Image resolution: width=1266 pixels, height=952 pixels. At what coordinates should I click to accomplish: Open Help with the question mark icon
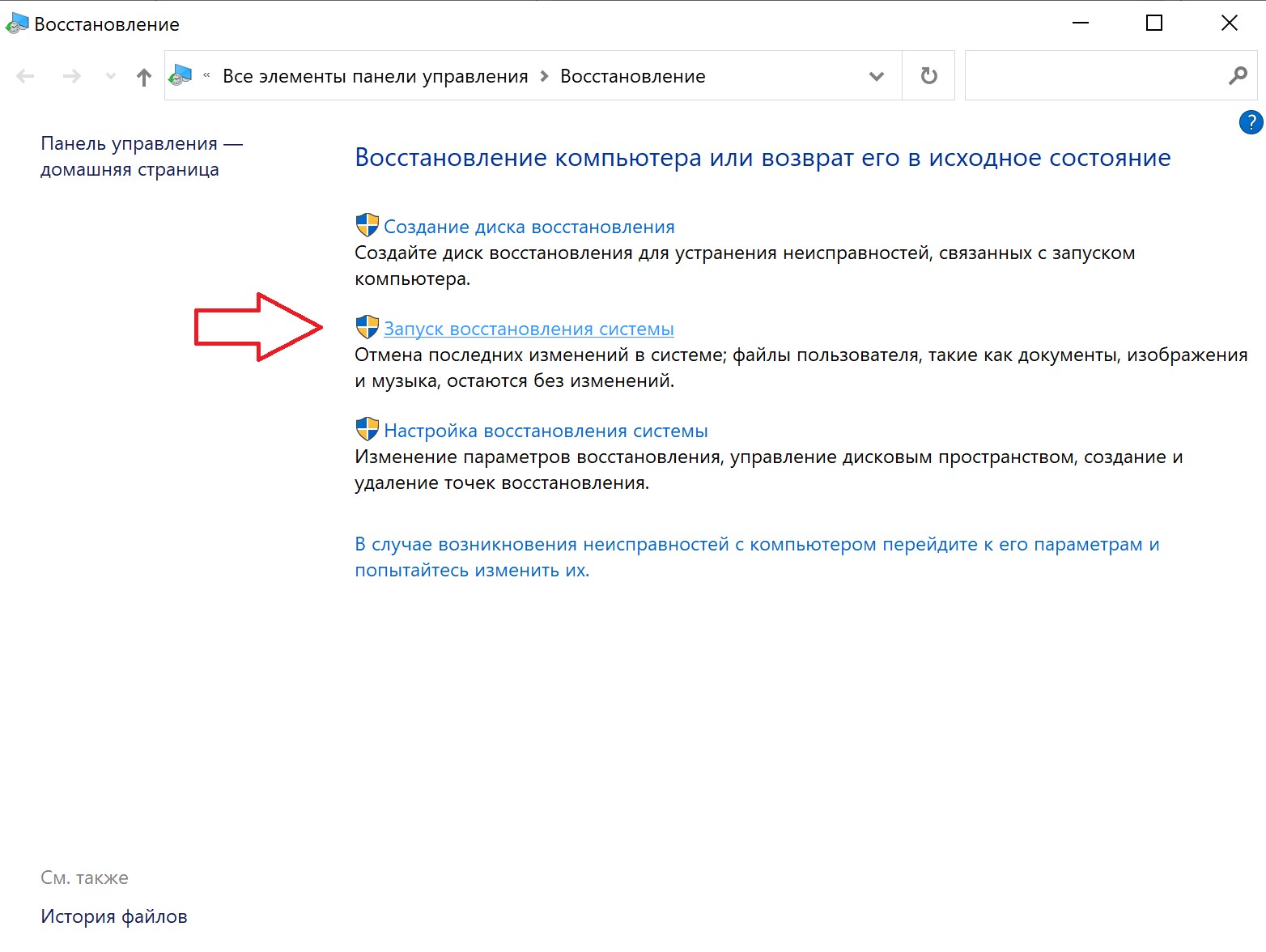1251,123
